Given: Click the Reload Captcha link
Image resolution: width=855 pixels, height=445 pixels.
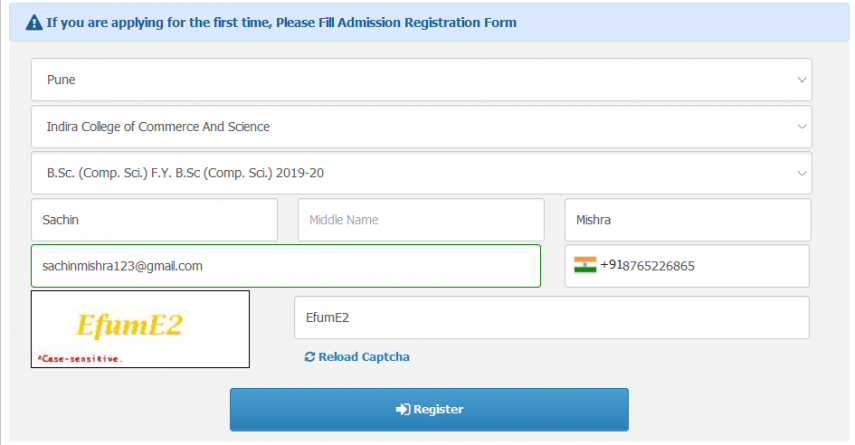Looking at the screenshot, I should pos(357,357).
